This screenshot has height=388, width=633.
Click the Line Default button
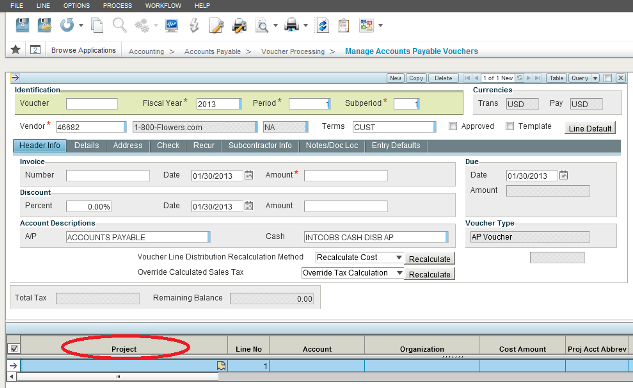coord(590,128)
